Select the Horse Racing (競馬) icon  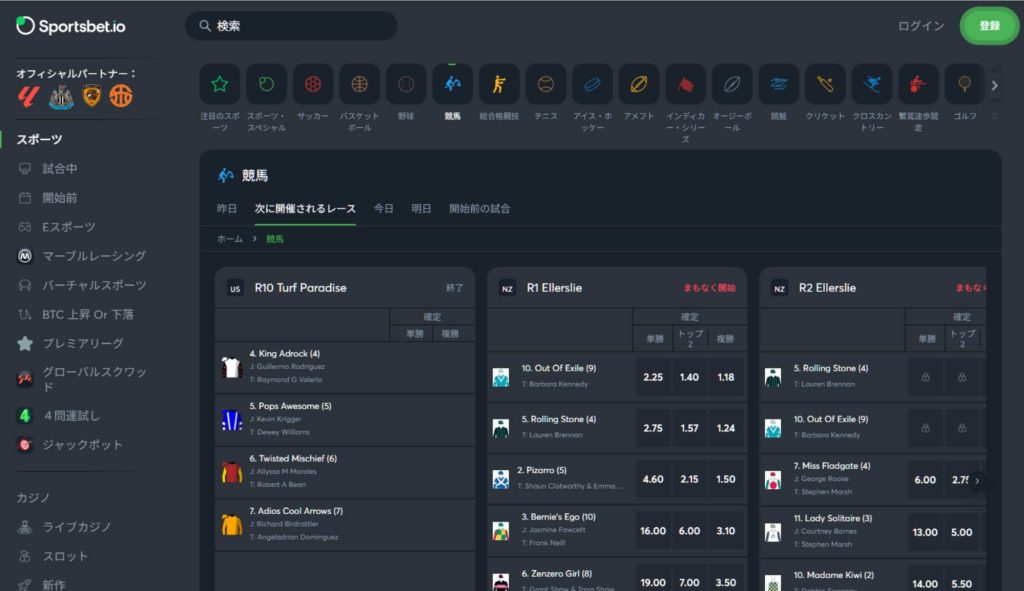(453, 84)
